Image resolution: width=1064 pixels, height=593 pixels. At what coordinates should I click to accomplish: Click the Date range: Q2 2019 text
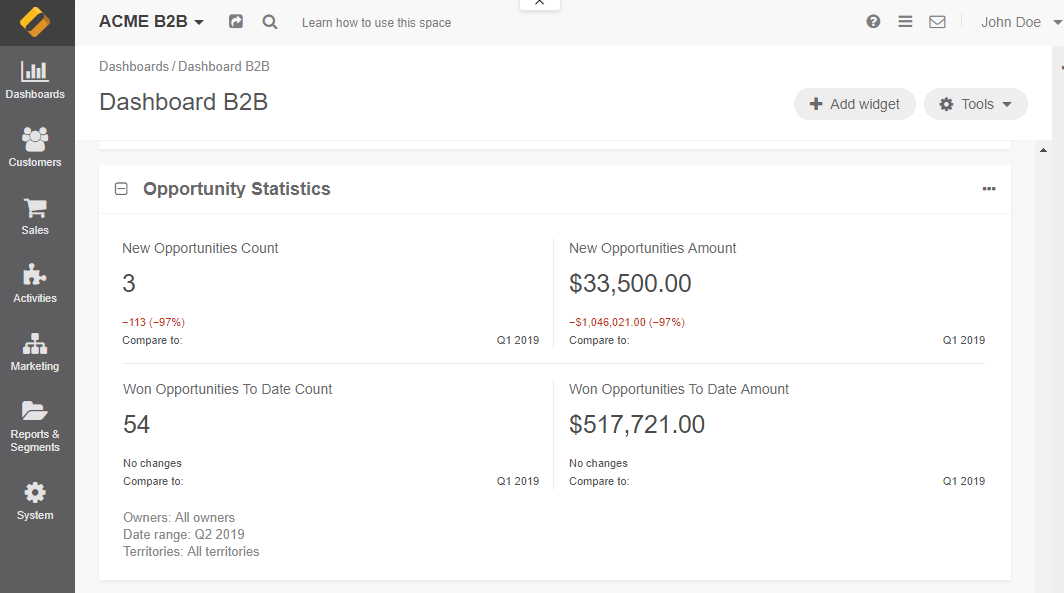click(x=183, y=535)
